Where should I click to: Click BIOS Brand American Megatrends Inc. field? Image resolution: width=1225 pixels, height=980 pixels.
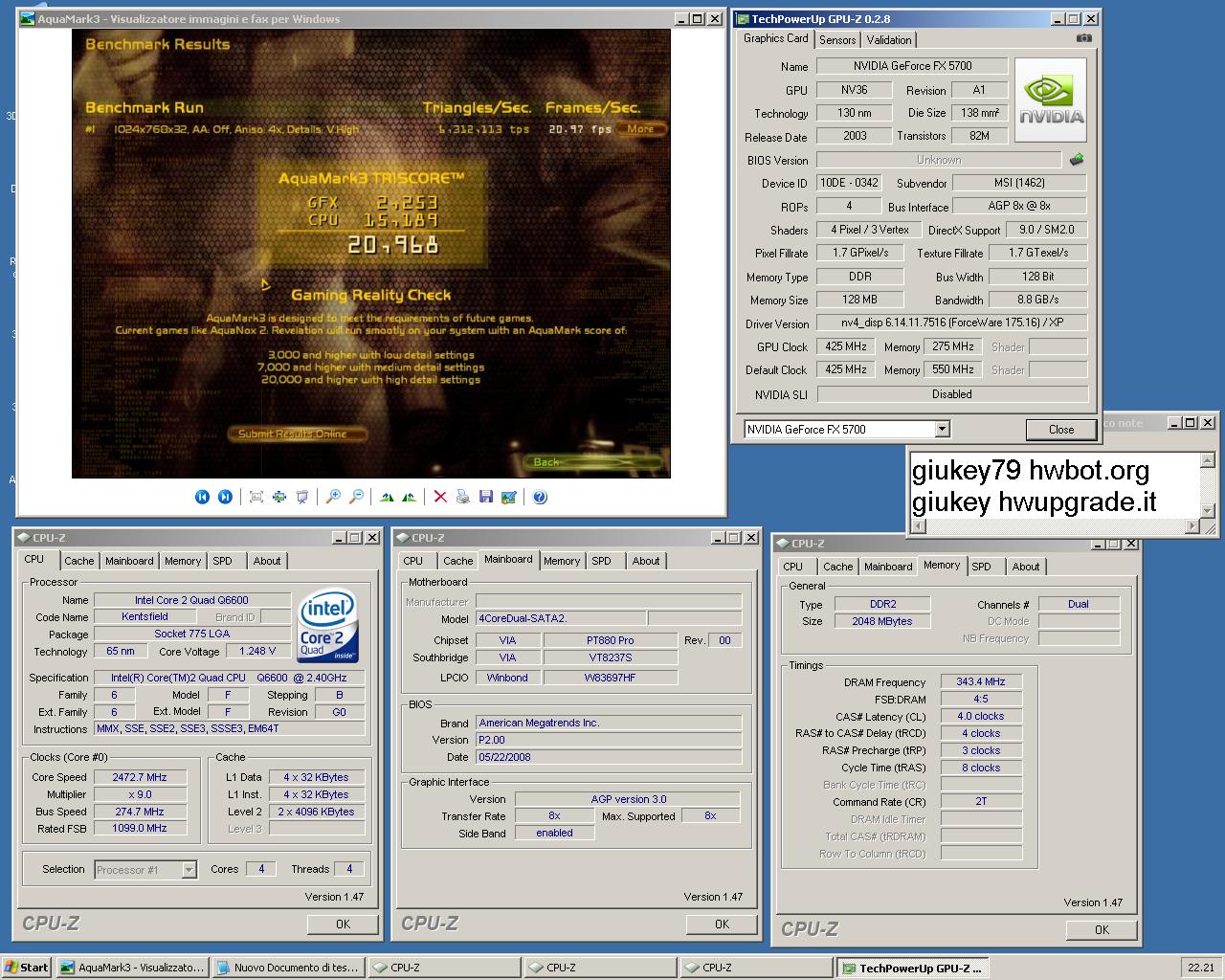[x=609, y=723]
